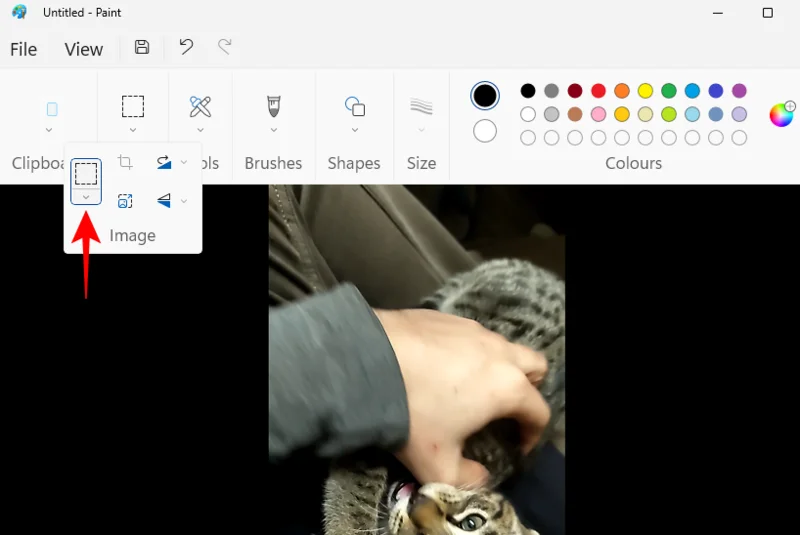Click the Size line thickness icon
800x535 pixels.
point(421,107)
